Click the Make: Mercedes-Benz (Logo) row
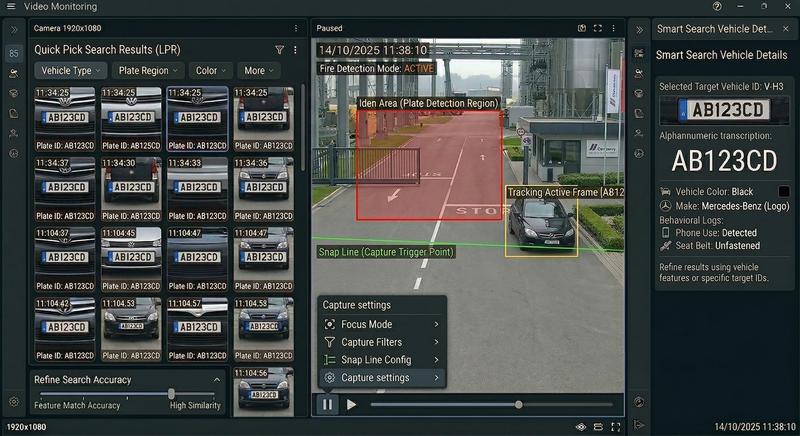800x436 pixels. (724, 206)
